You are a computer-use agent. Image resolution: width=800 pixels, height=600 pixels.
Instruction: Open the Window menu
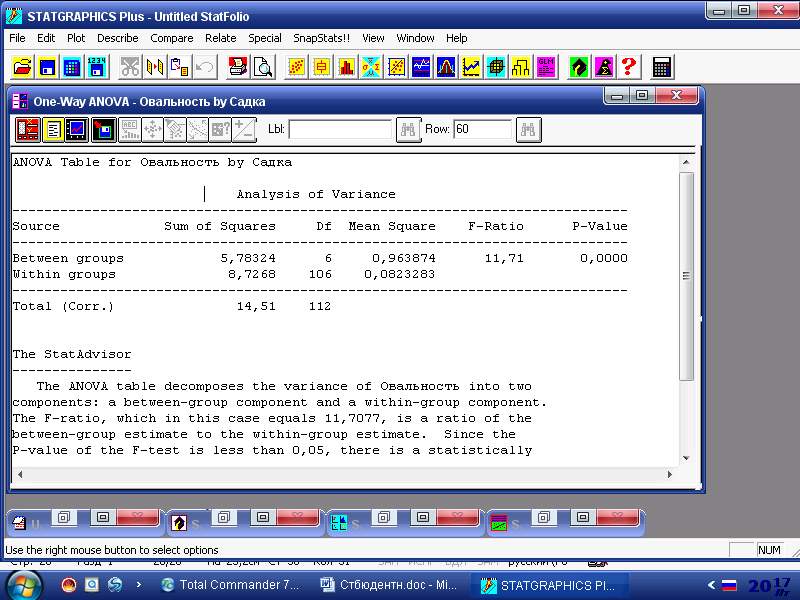pos(415,38)
